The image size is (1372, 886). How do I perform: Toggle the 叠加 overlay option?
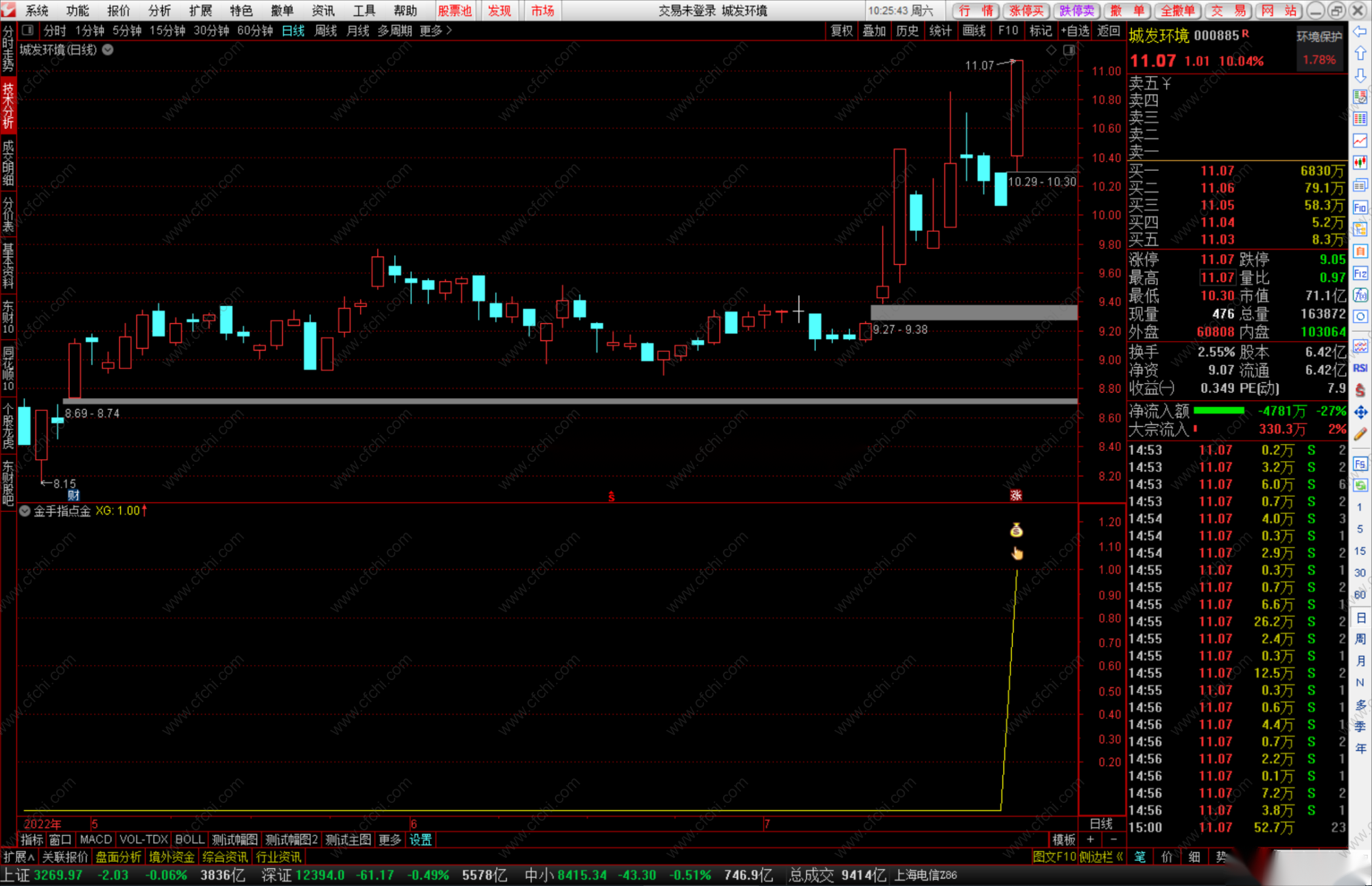pyautogui.click(x=874, y=30)
